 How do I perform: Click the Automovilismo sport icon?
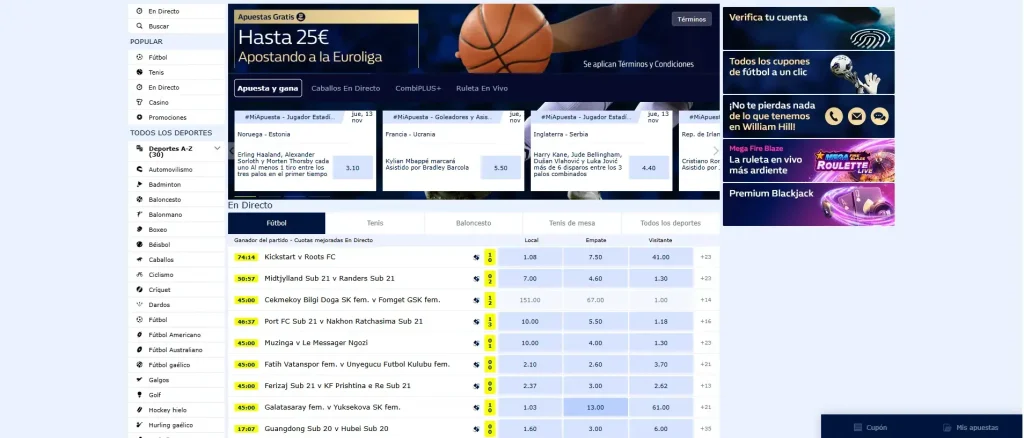[139, 169]
